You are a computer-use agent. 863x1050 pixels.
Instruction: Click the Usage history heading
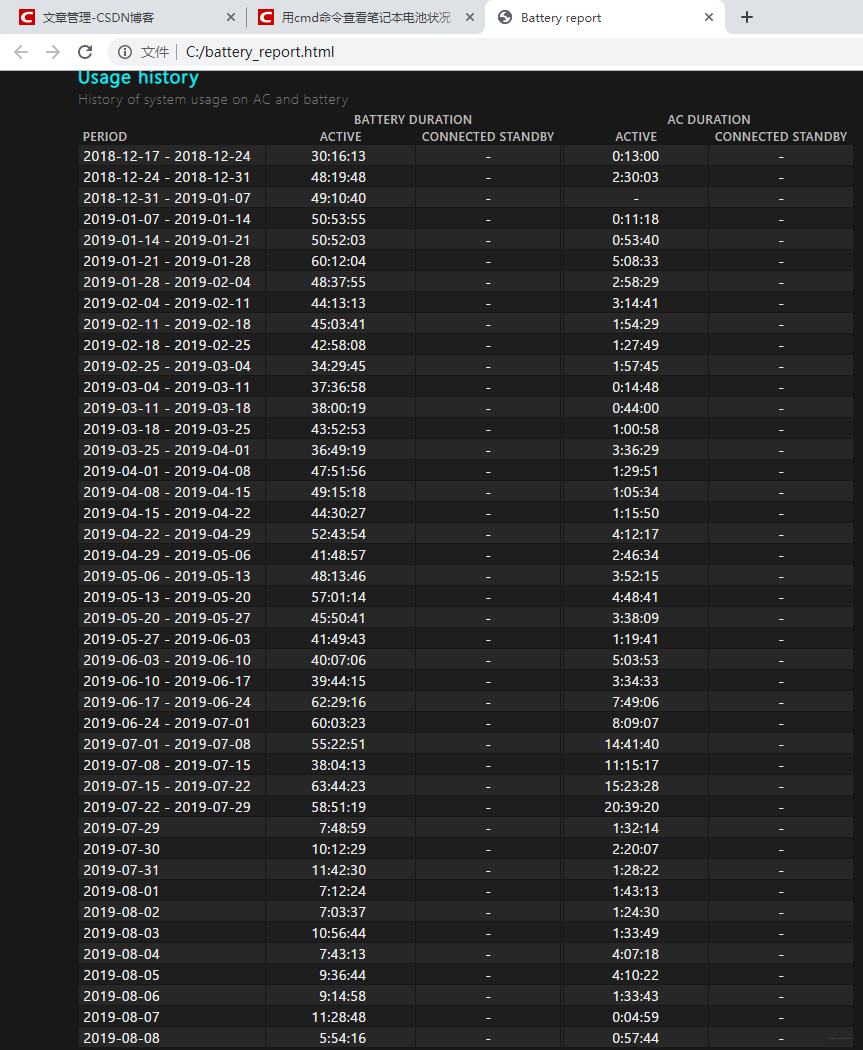click(139, 78)
